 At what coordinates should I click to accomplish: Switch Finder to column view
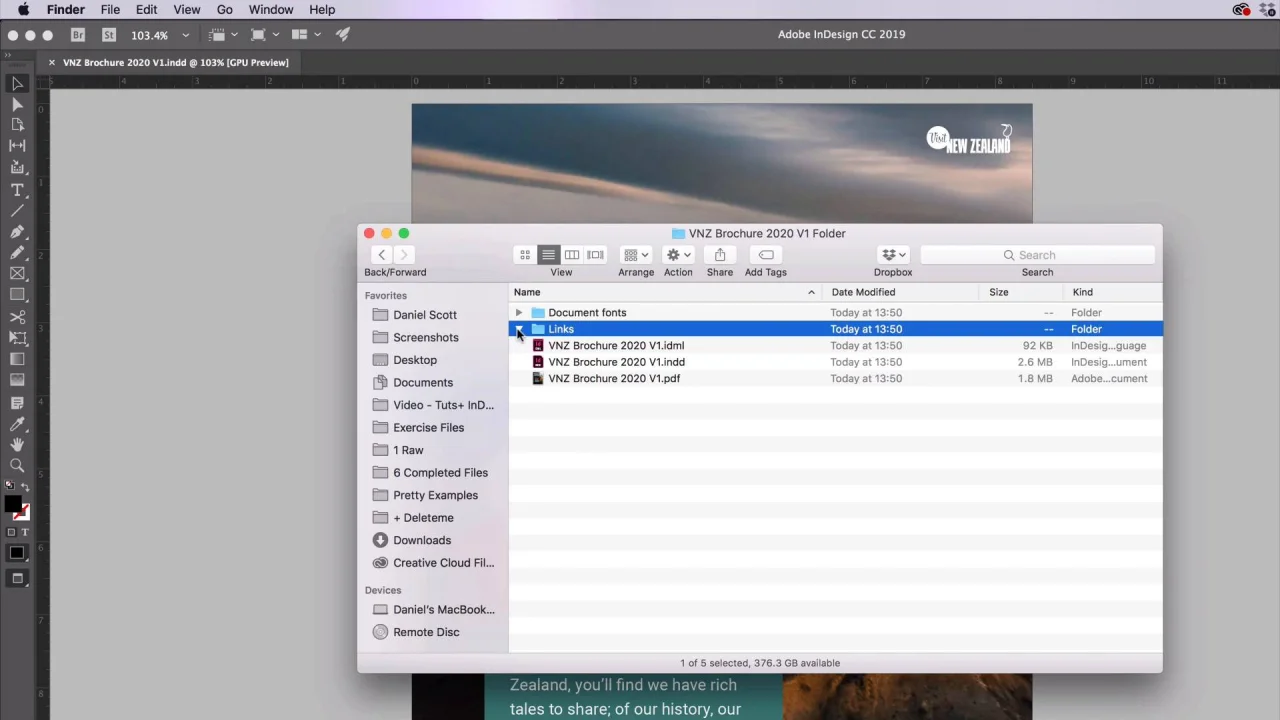[x=572, y=255]
